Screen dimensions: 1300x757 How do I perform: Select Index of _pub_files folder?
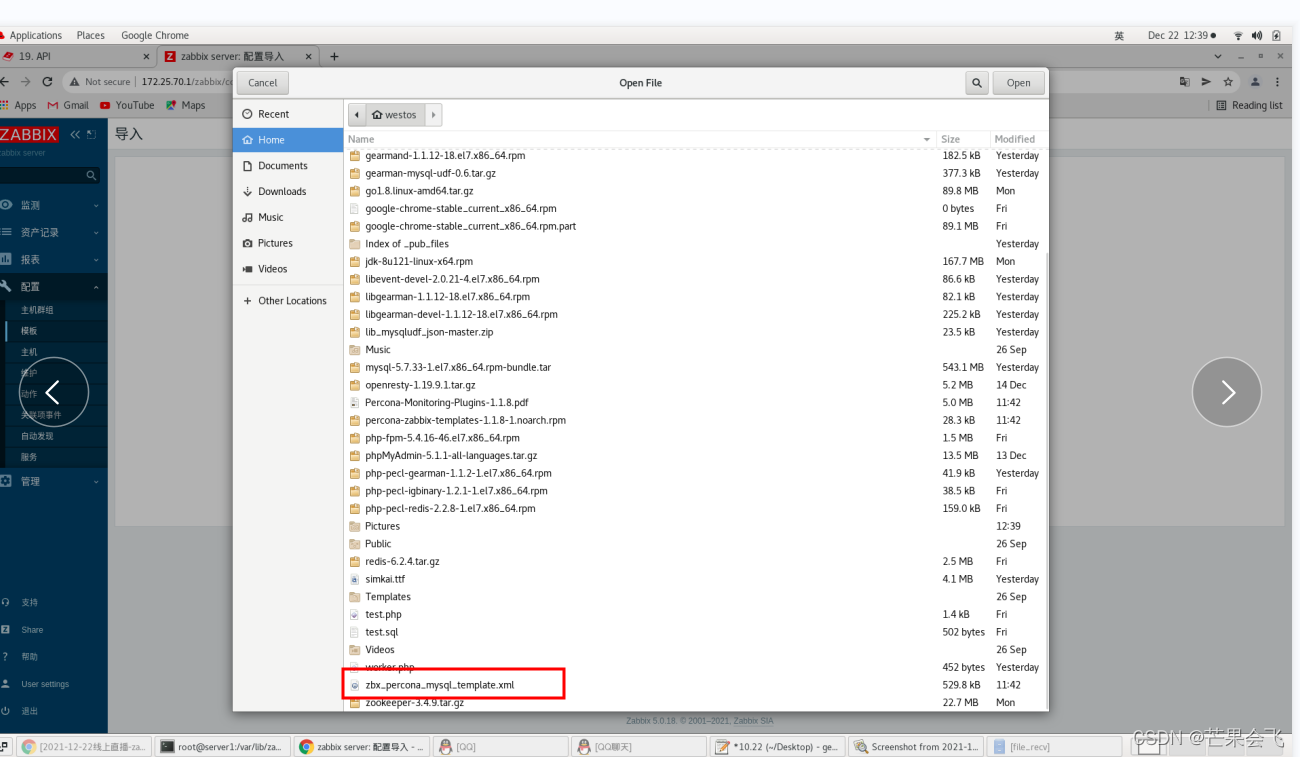696,244
